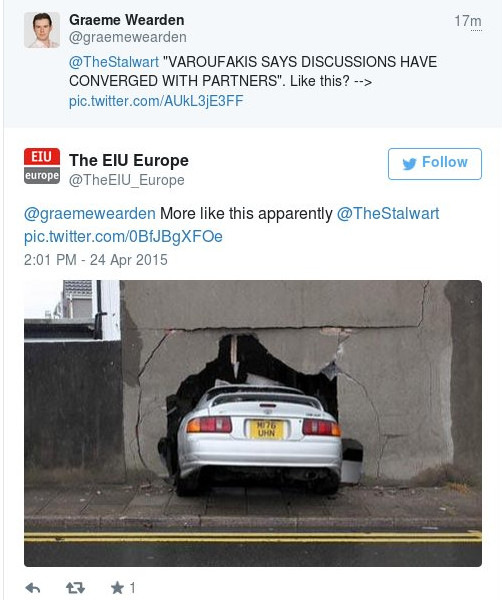The width and height of the screenshot is (502, 600).
Task: Click the @TheEIU_Europe handle
Action: pyautogui.click(x=127, y=180)
